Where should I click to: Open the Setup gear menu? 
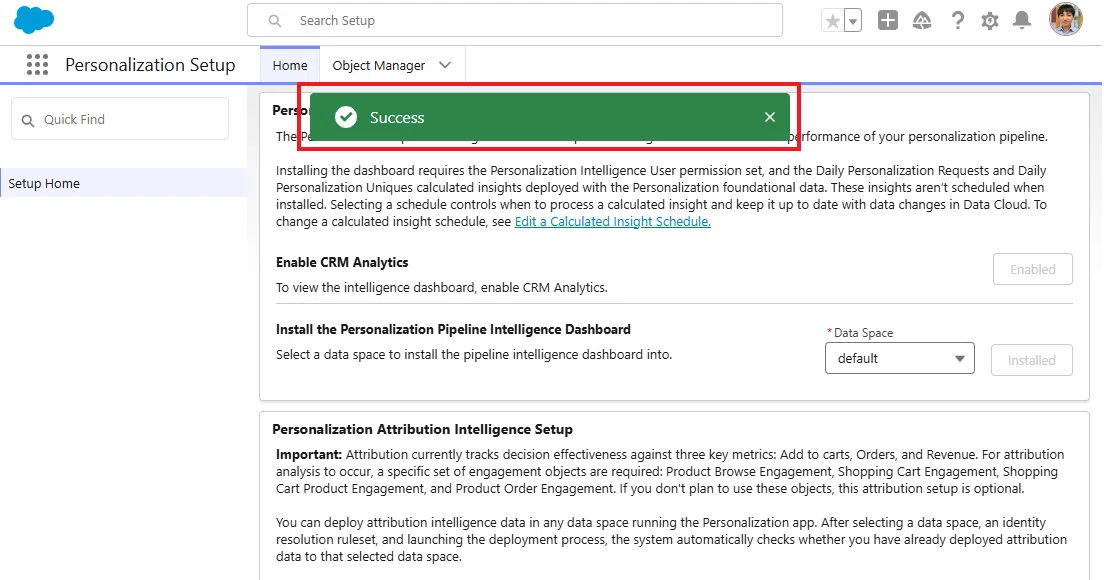click(989, 21)
